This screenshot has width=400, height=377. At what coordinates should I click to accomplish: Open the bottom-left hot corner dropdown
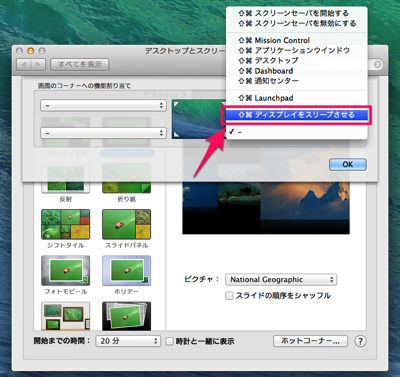(103, 133)
